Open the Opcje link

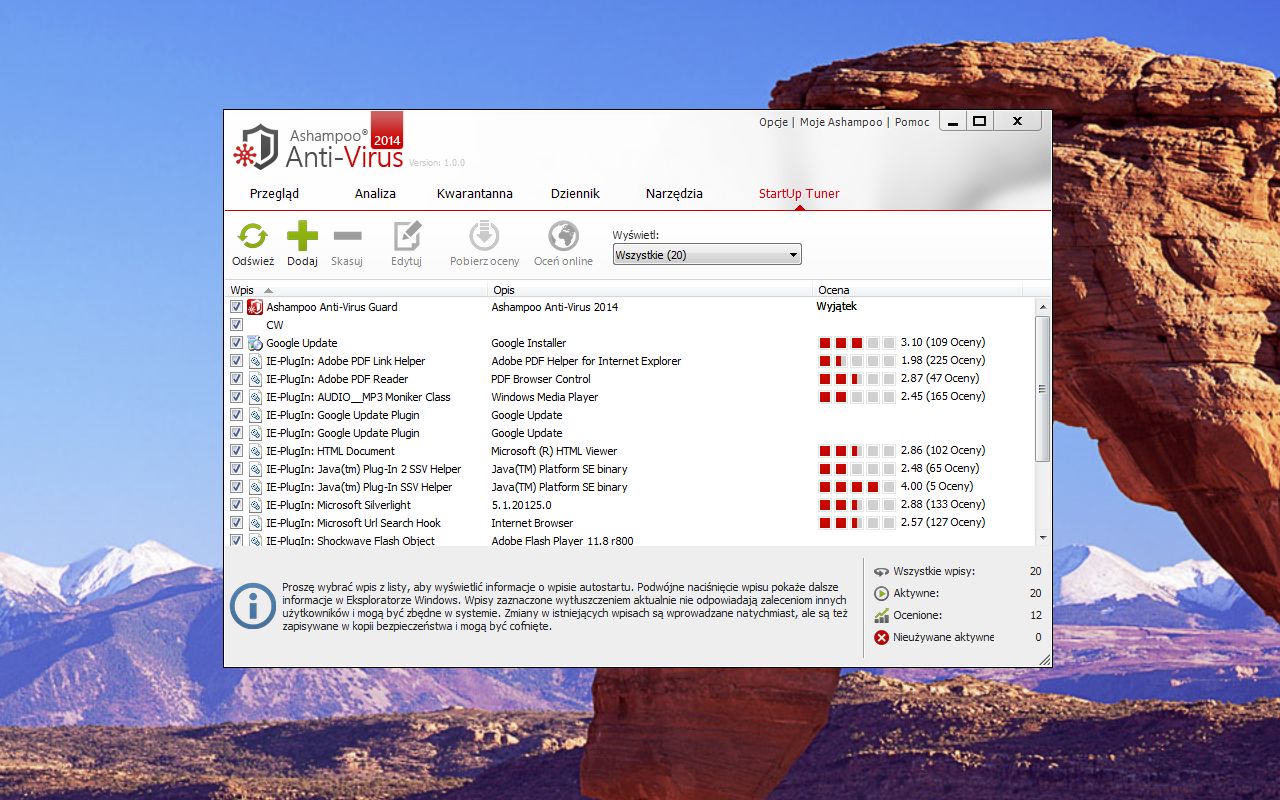coord(774,122)
